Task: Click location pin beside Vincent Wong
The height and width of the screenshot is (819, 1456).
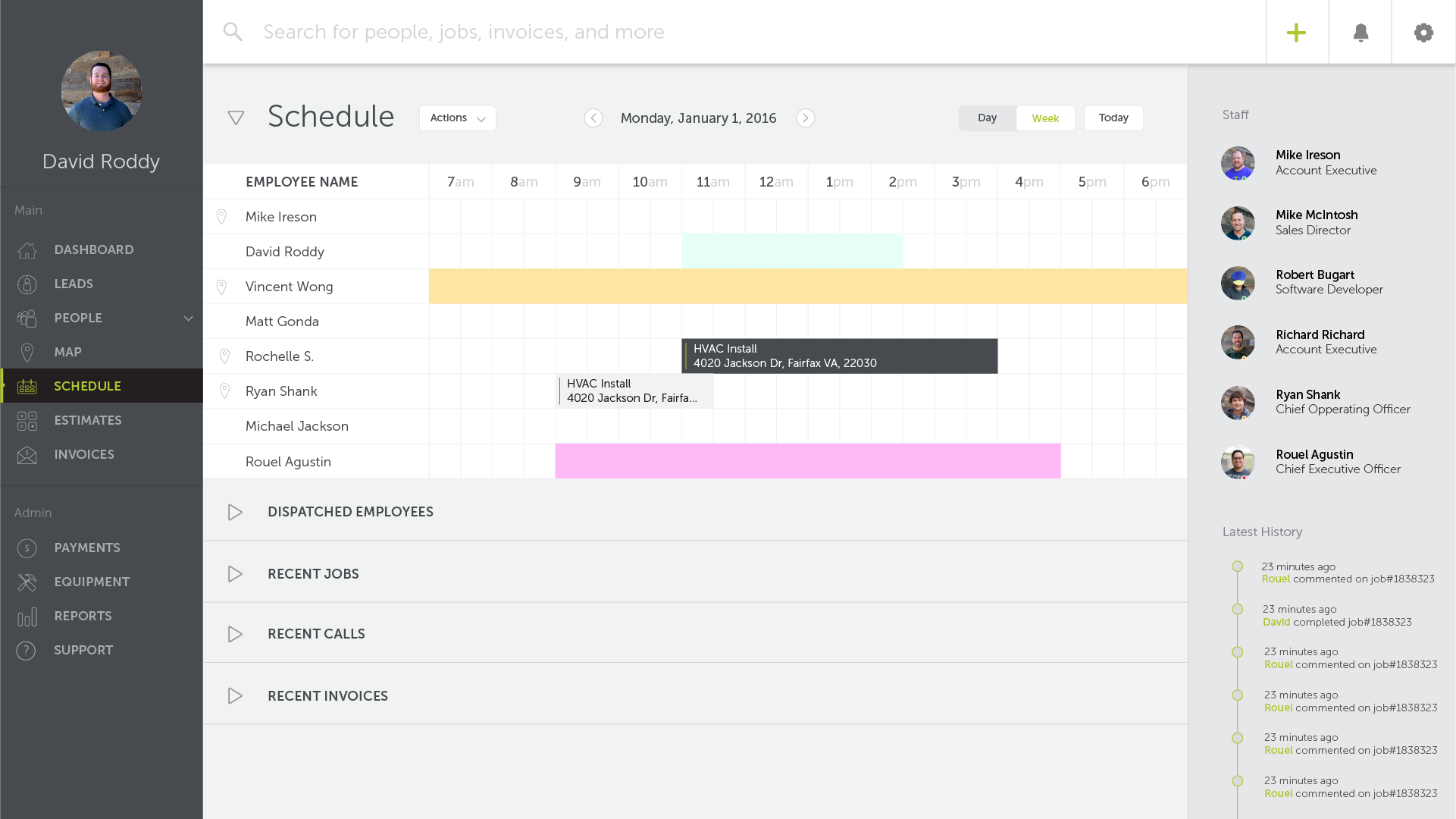Action: tap(221, 287)
